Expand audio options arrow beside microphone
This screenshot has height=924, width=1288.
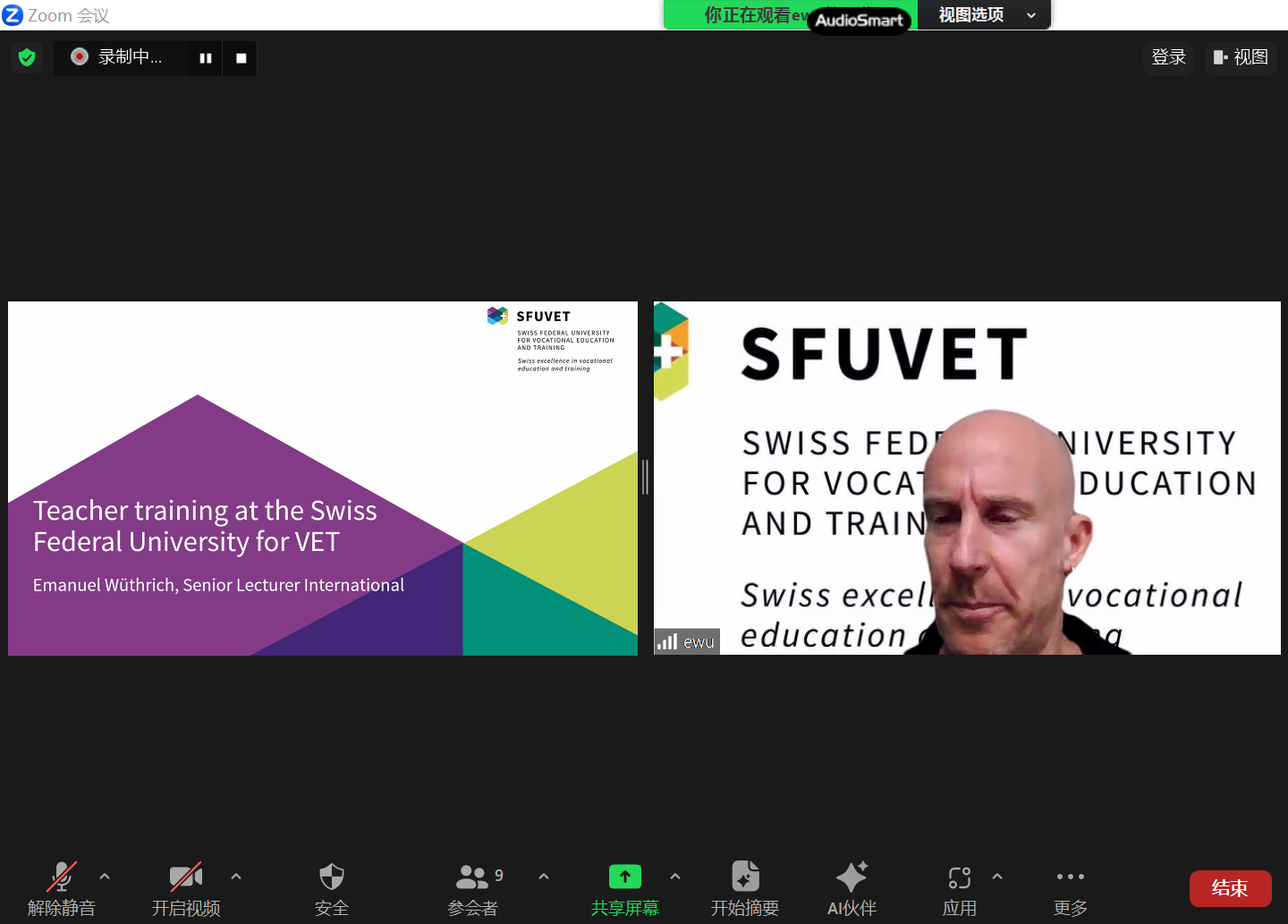click(x=105, y=877)
